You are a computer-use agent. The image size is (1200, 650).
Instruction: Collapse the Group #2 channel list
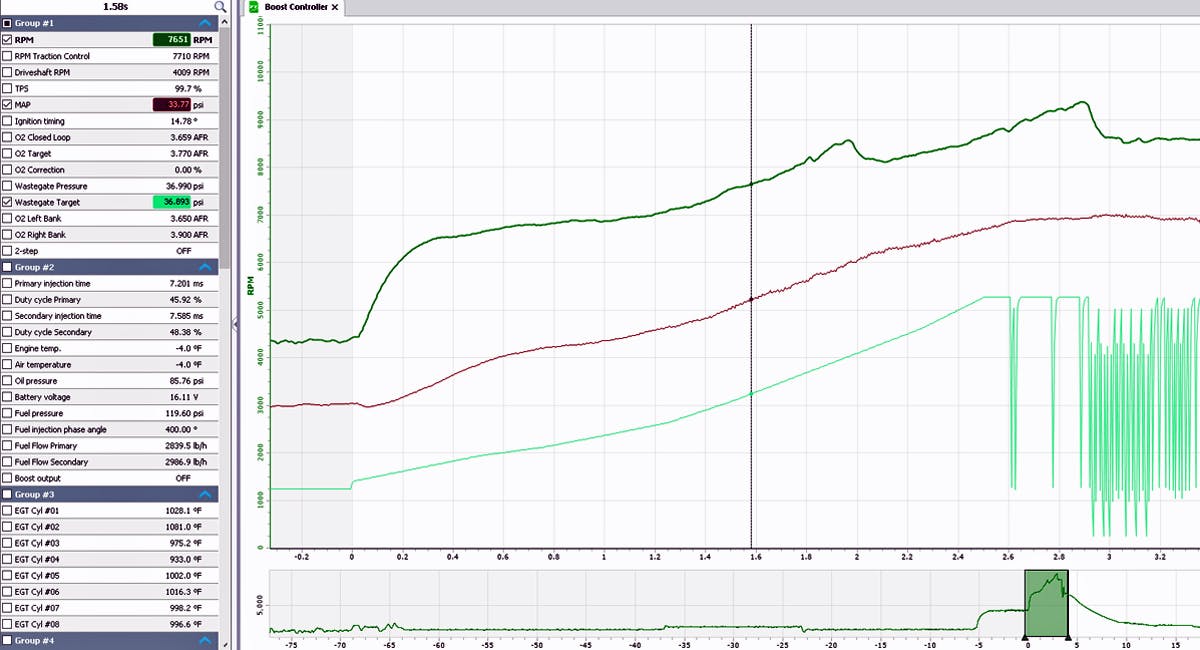click(x=206, y=268)
